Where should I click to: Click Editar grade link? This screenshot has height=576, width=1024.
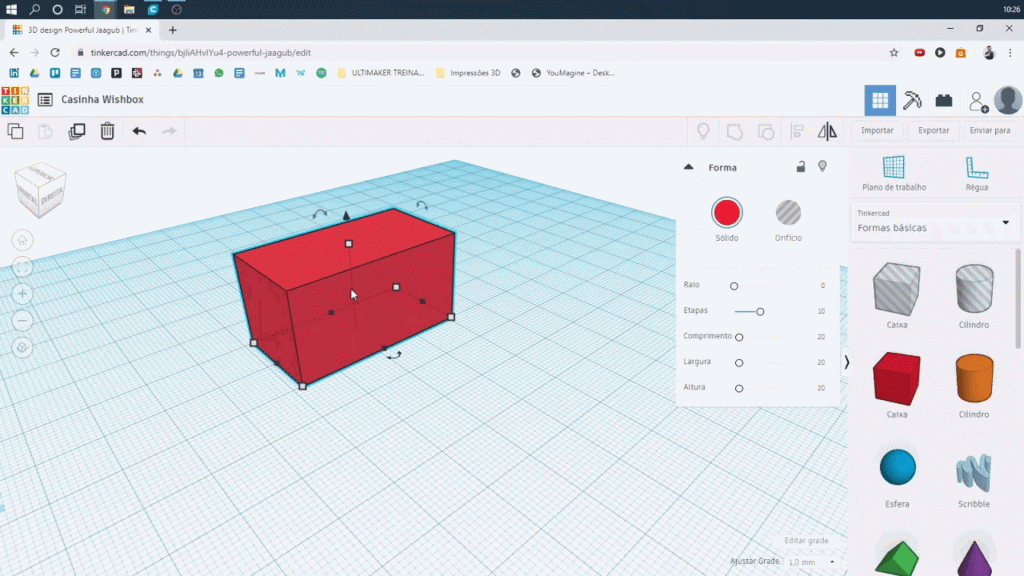click(806, 541)
